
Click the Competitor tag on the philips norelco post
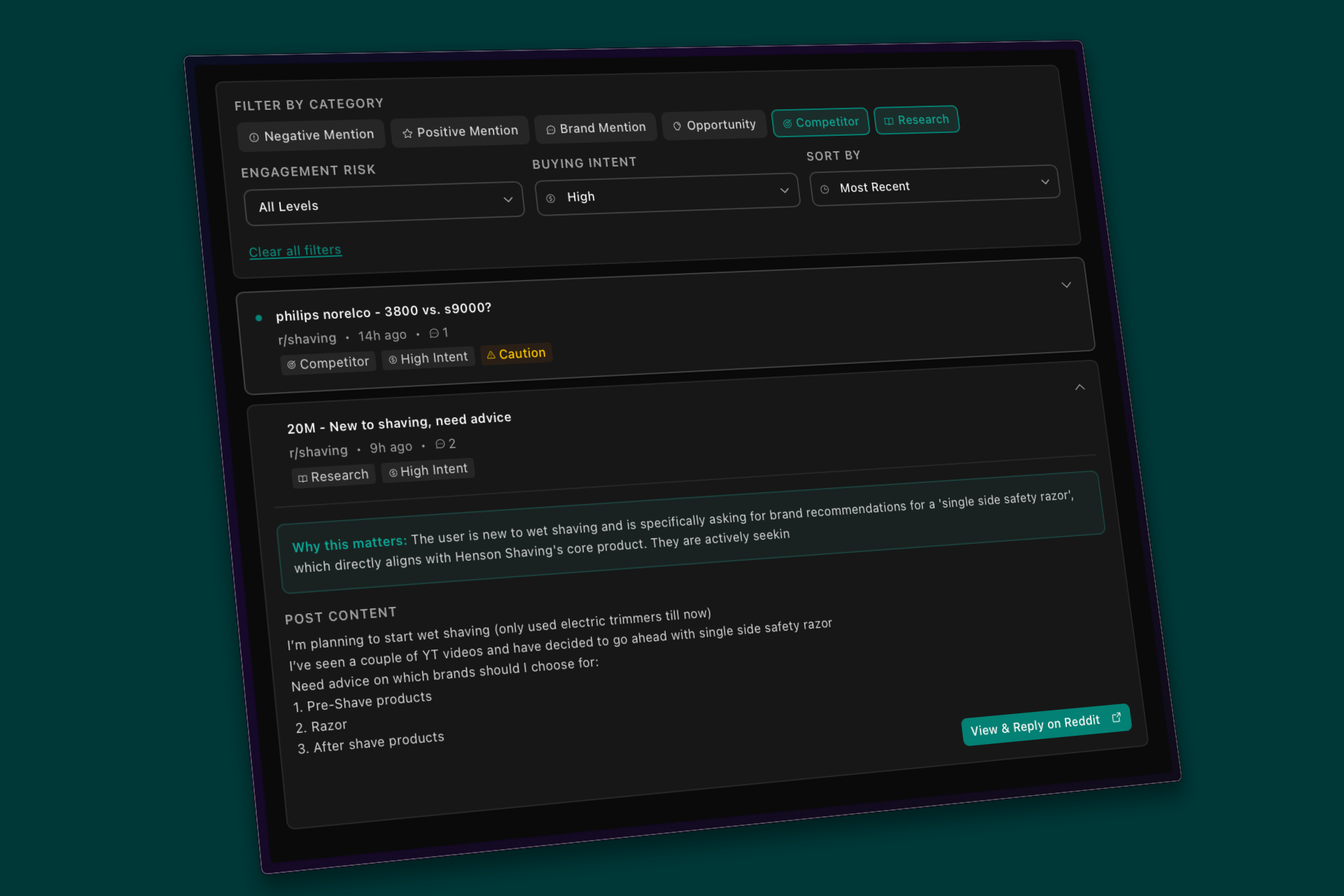coord(328,363)
